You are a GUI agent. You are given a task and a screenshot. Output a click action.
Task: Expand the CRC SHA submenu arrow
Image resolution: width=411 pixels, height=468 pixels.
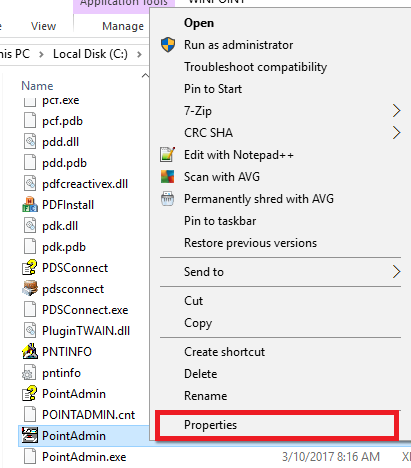[396, 133]
